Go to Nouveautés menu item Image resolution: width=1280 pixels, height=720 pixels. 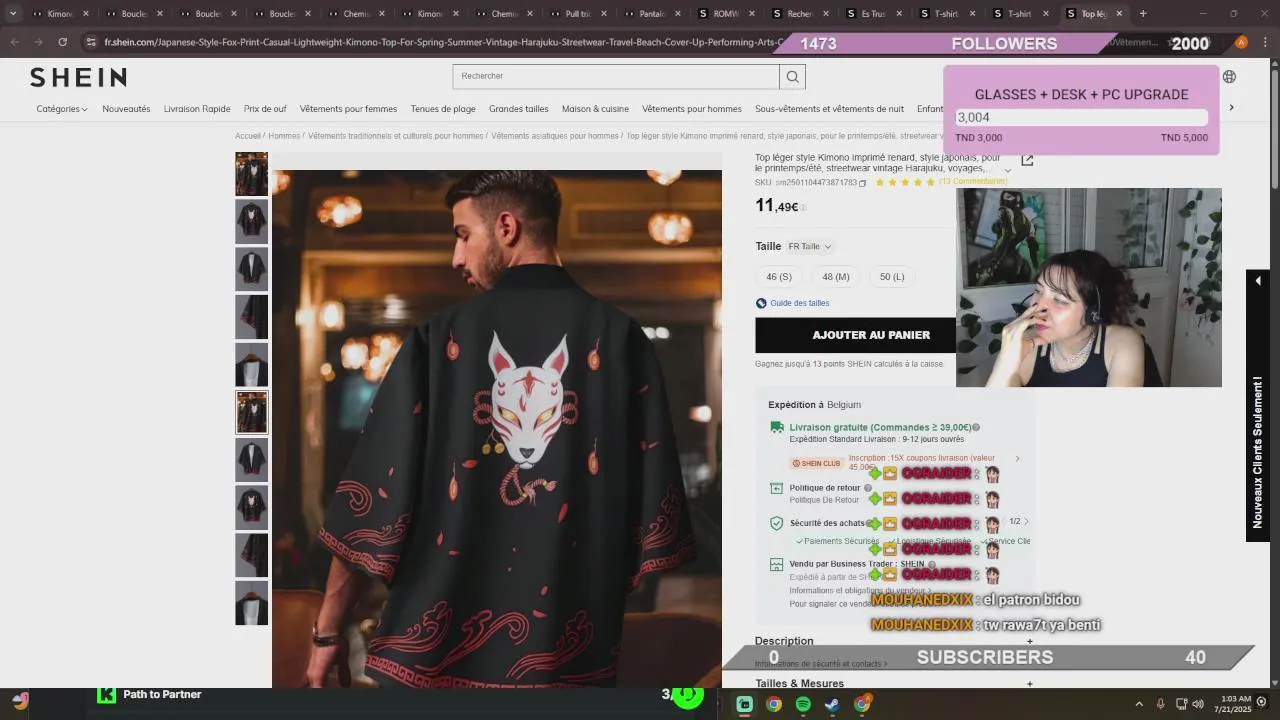click(126, 109)
